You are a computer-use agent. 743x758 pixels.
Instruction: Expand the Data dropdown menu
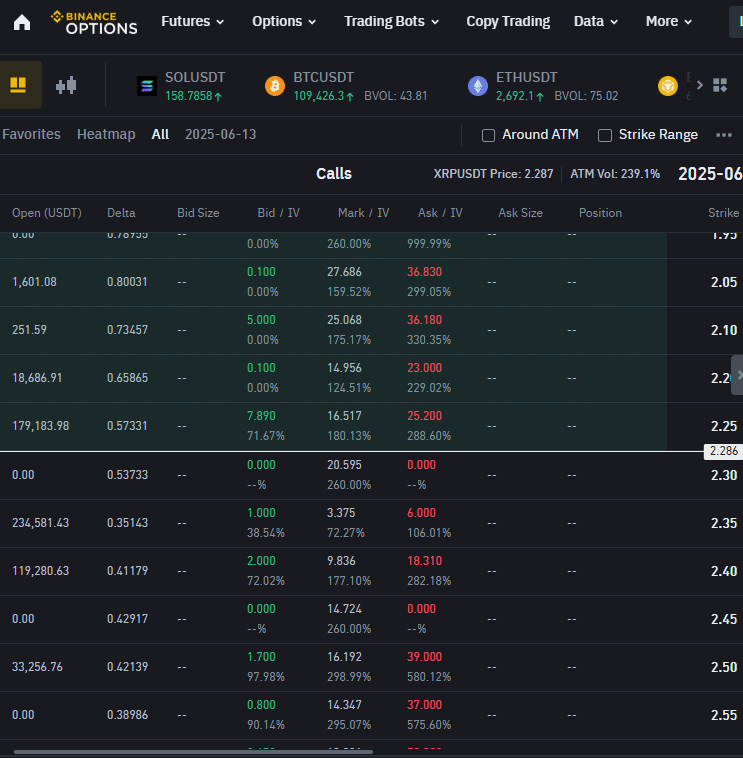point(596,21)
